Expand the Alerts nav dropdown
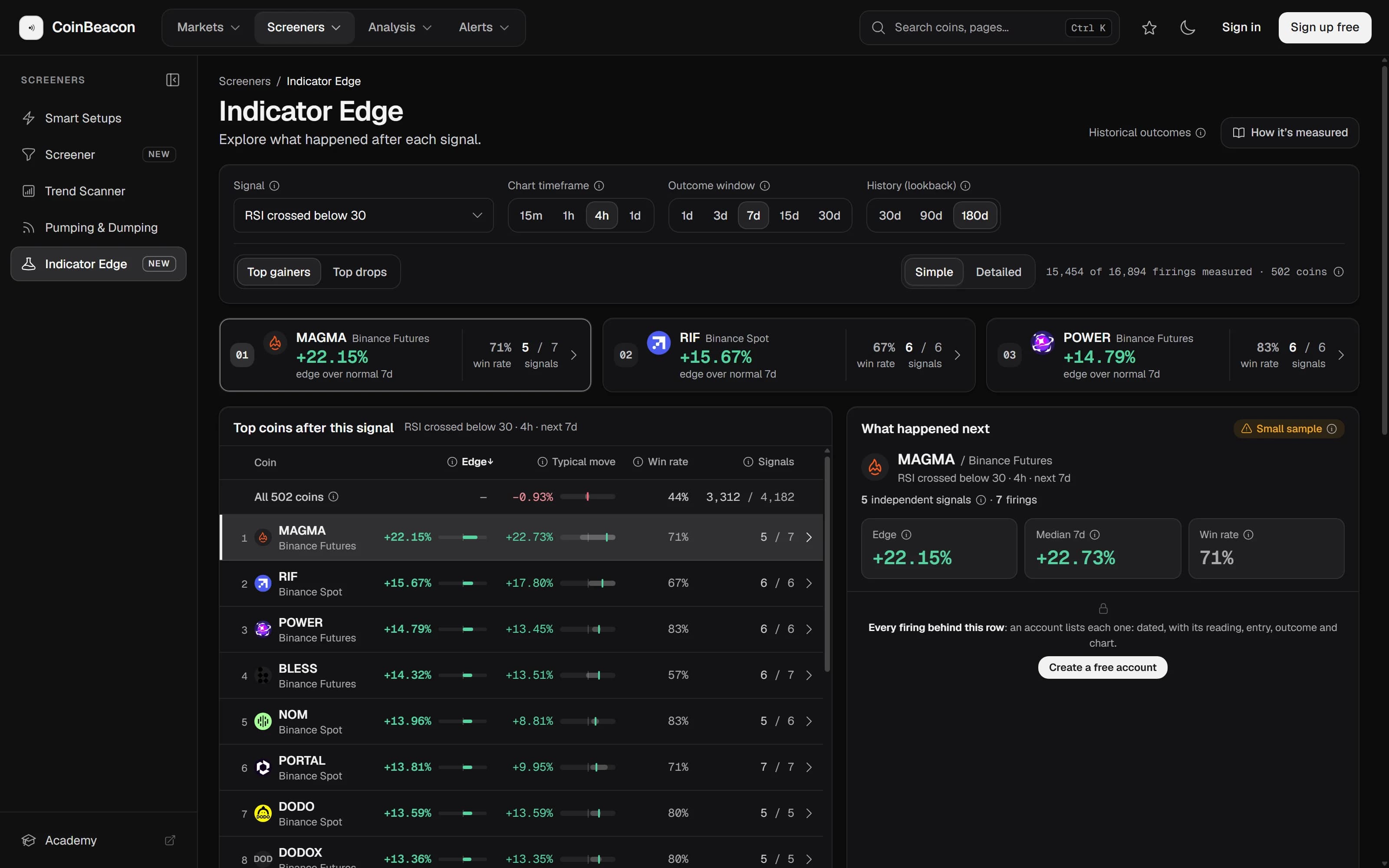The height and width of the screenshot is (868, 1389). 483,27
